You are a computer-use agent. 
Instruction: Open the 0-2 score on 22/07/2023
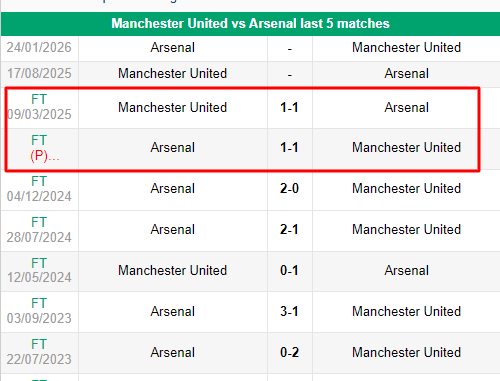coord(289,353)
